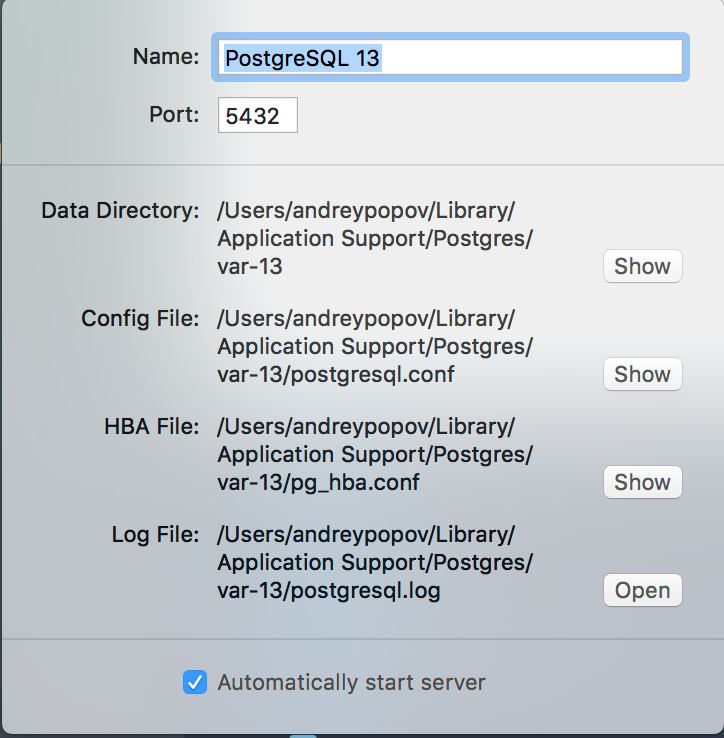Click the highlighted 'PostgreSQL 13' text selection

coord(302,58)
